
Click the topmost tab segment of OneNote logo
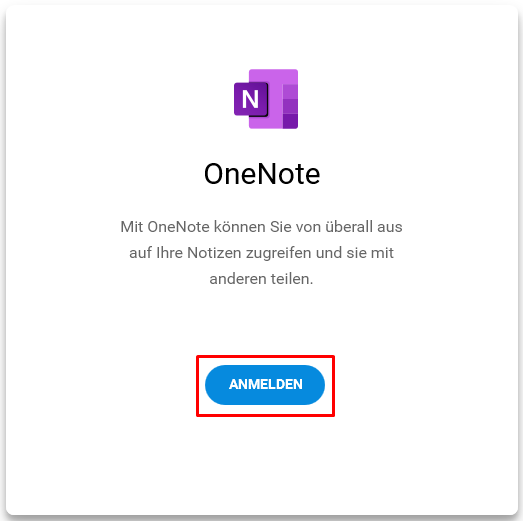coord(290,92)
